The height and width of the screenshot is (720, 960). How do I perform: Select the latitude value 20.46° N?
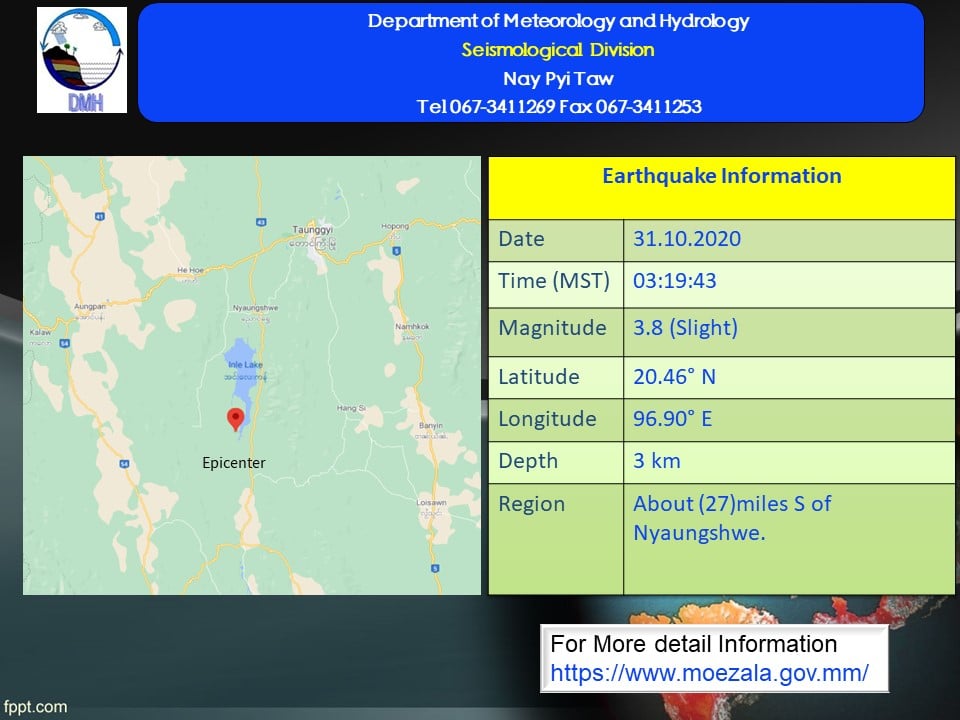[x=674, y=377]
